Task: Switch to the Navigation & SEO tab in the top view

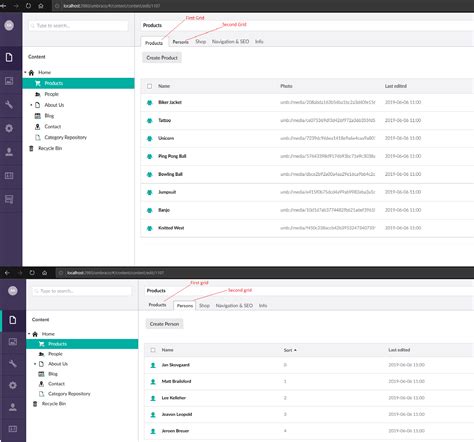Action: click(x=230, y=42)
